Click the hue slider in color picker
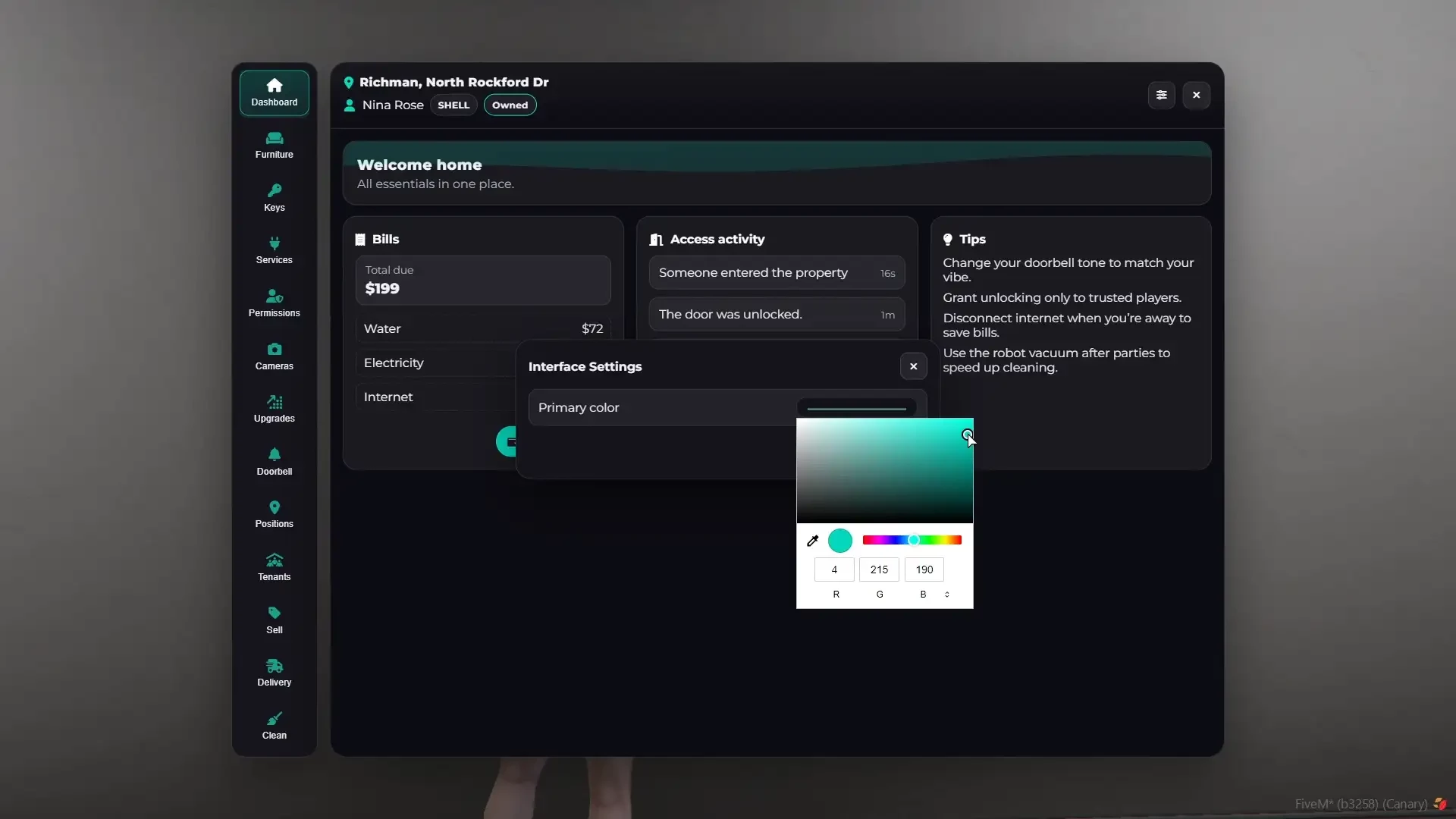1456x819 pixels. 912,540
